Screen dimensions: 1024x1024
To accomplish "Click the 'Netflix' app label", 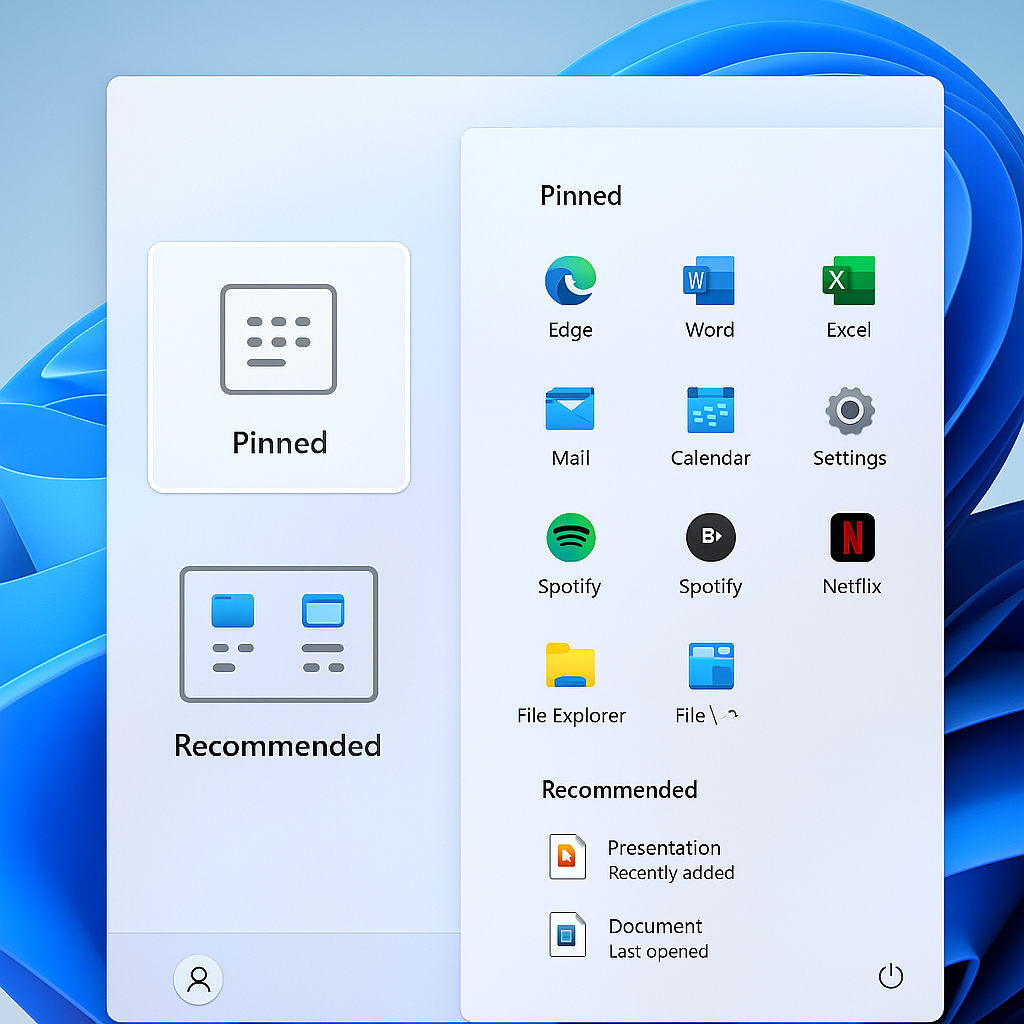I will pyautogui.click(x=852, y=586).
